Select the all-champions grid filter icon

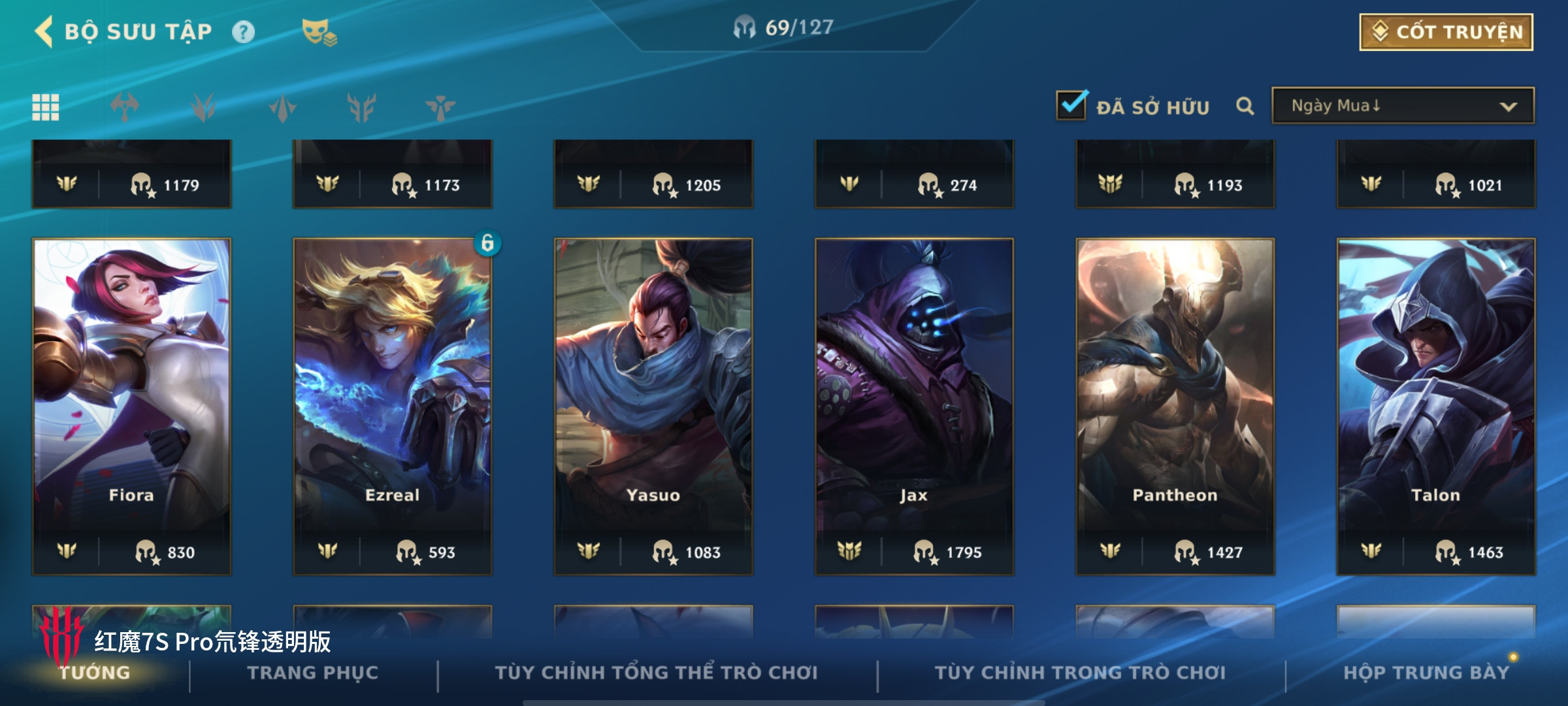coord(46,107)
